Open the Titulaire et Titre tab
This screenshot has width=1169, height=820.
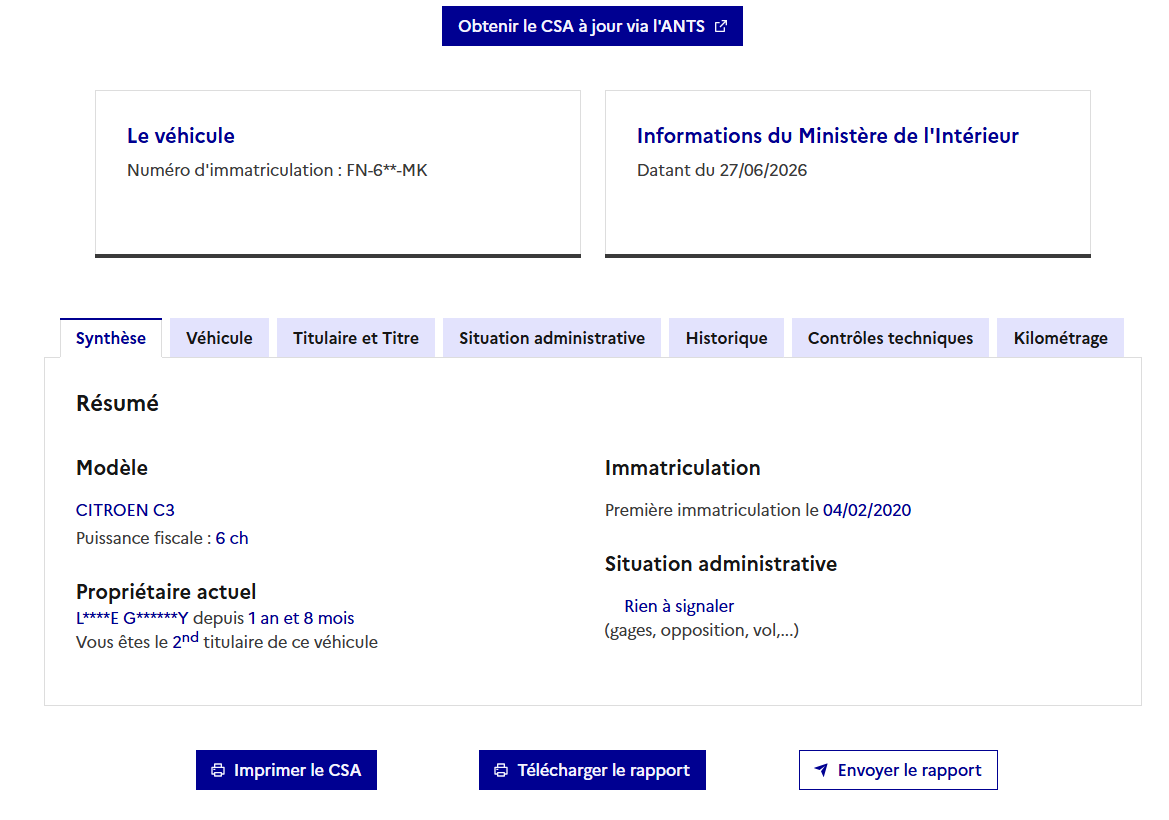[x=356, y=338]
